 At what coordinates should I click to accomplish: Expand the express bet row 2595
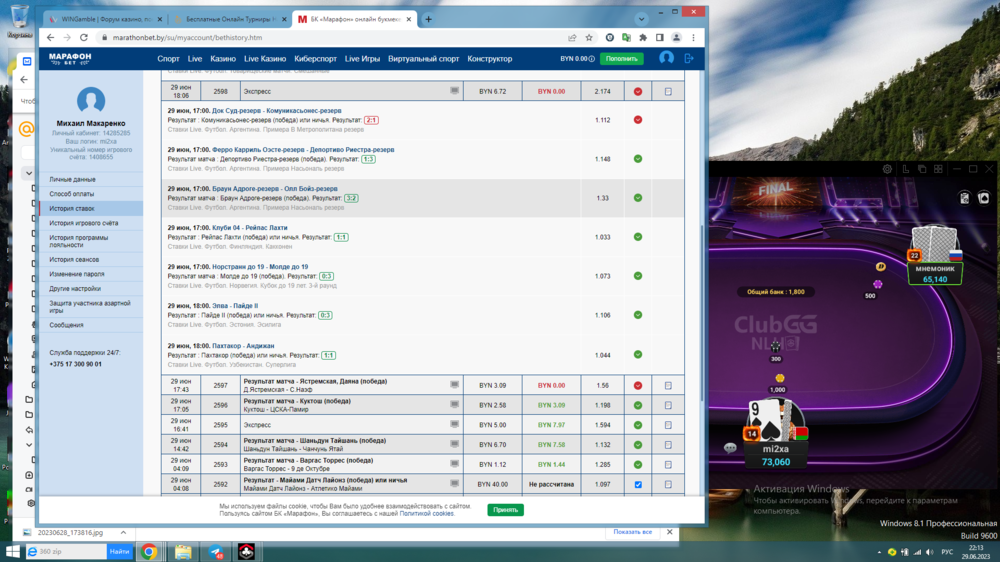[668, 425]
